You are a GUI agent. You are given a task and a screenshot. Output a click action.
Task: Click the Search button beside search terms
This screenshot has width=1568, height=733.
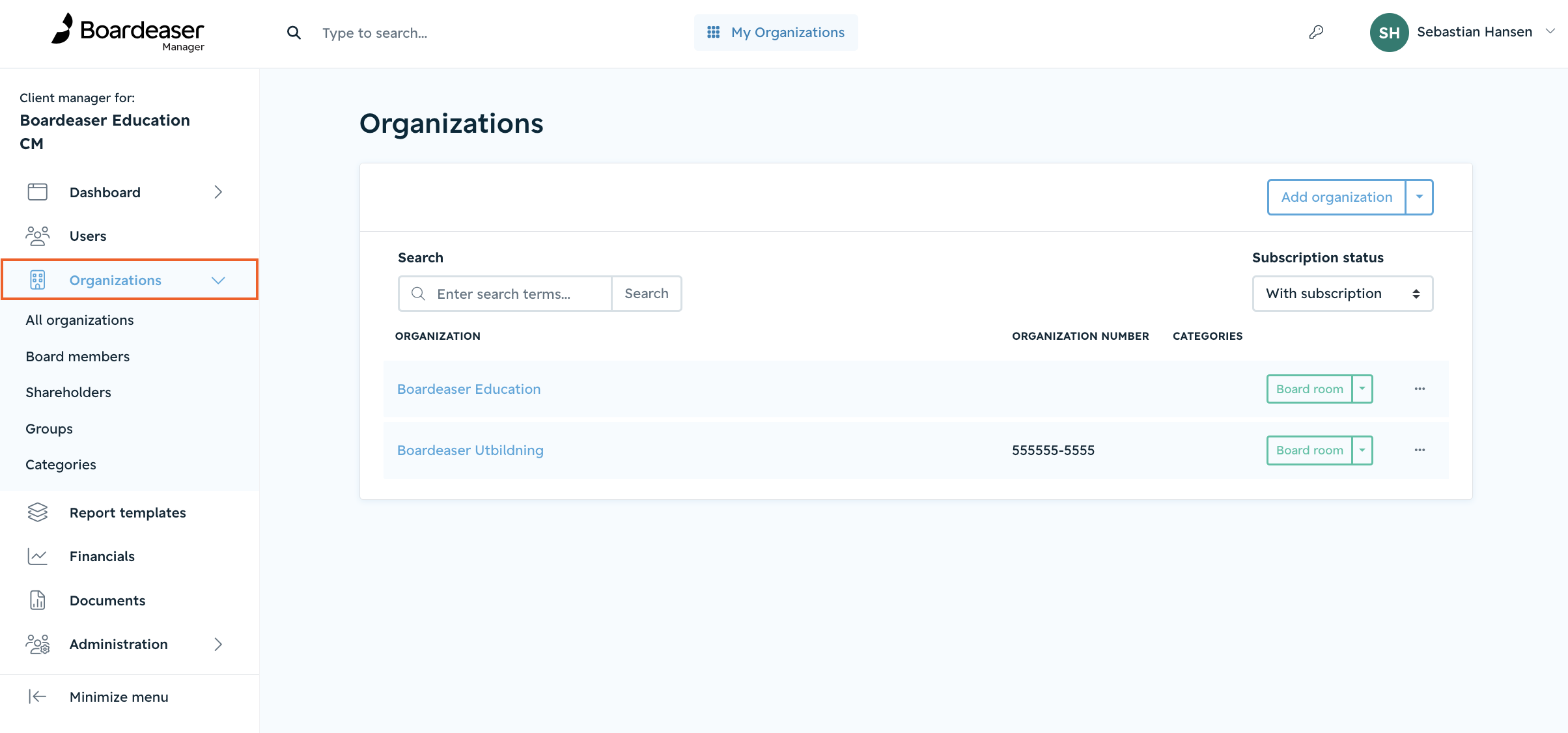pyautogui.click(x=647, y=294)
